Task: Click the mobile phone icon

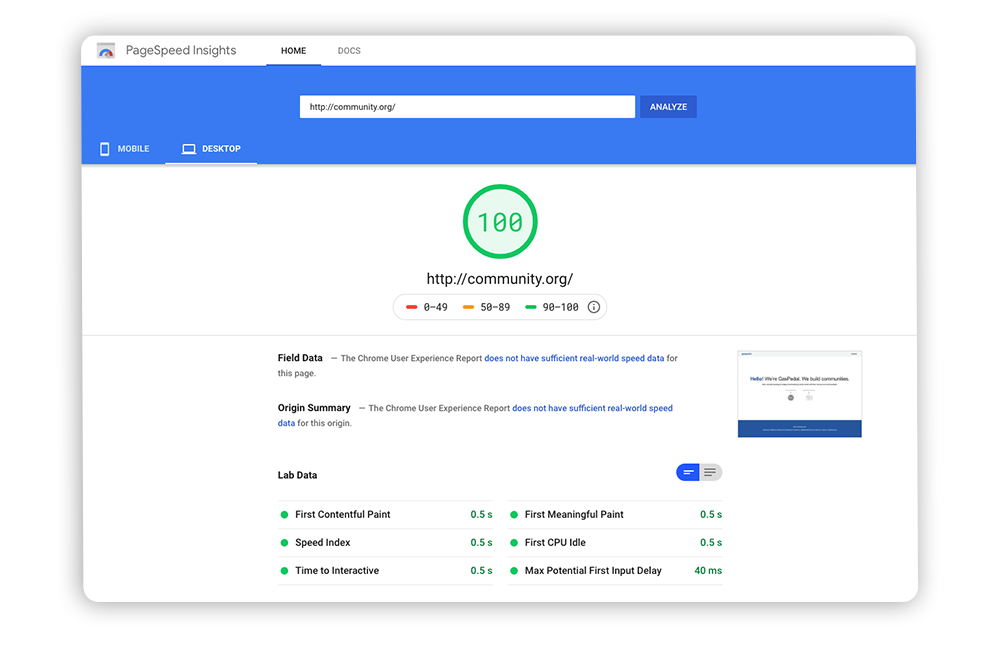Action: click(x=105, y=149)
